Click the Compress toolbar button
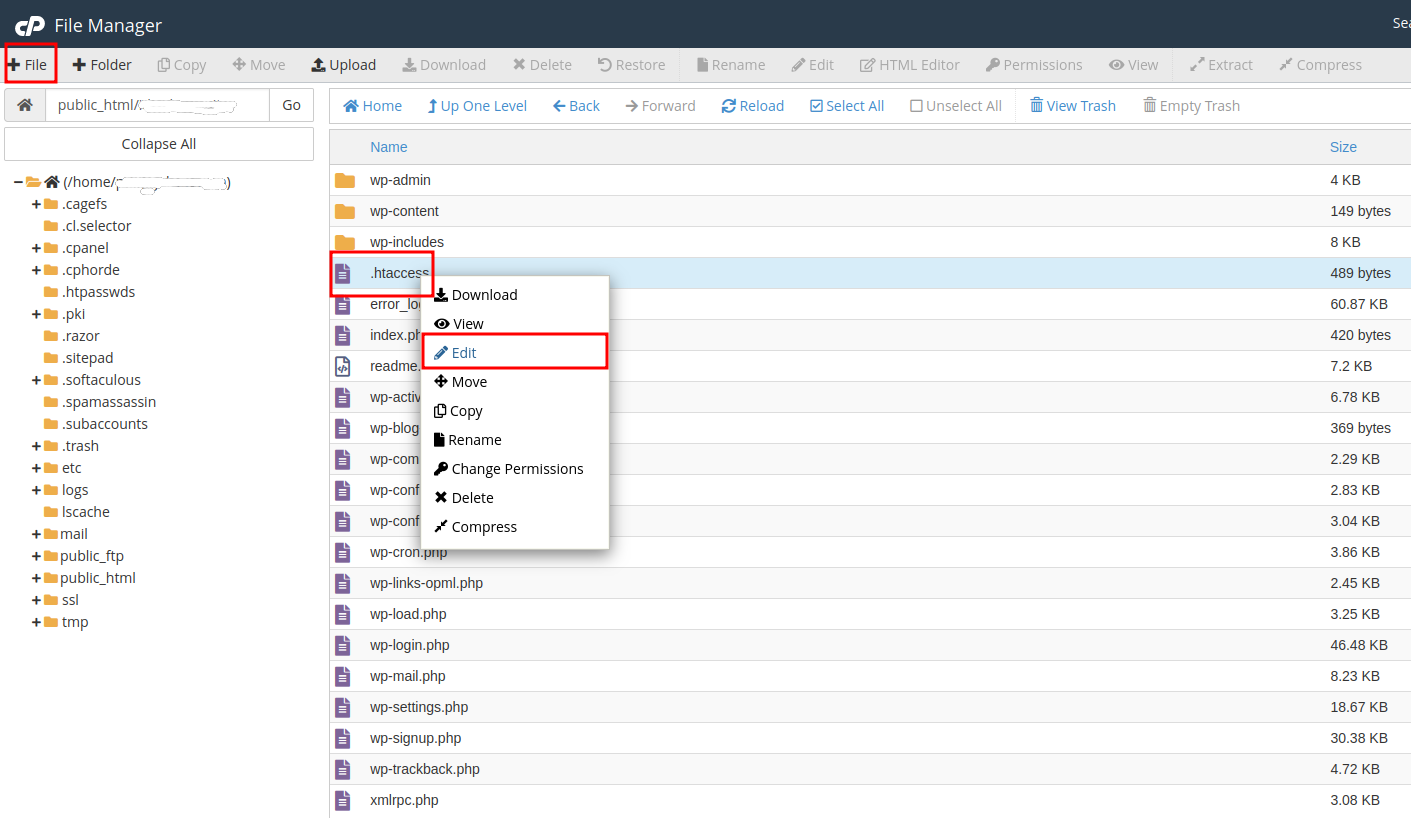 [1320, 65]
